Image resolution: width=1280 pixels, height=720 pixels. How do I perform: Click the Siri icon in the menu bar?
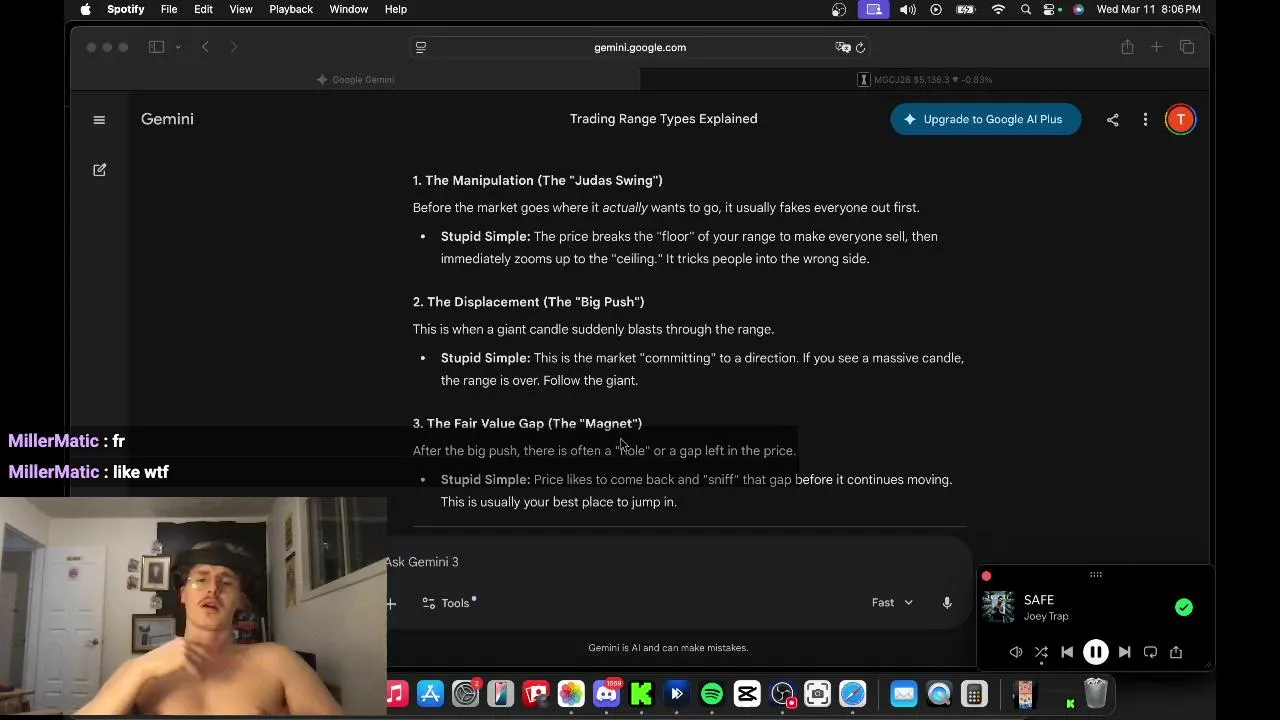pyautogui.click(x=1078, y=9)
